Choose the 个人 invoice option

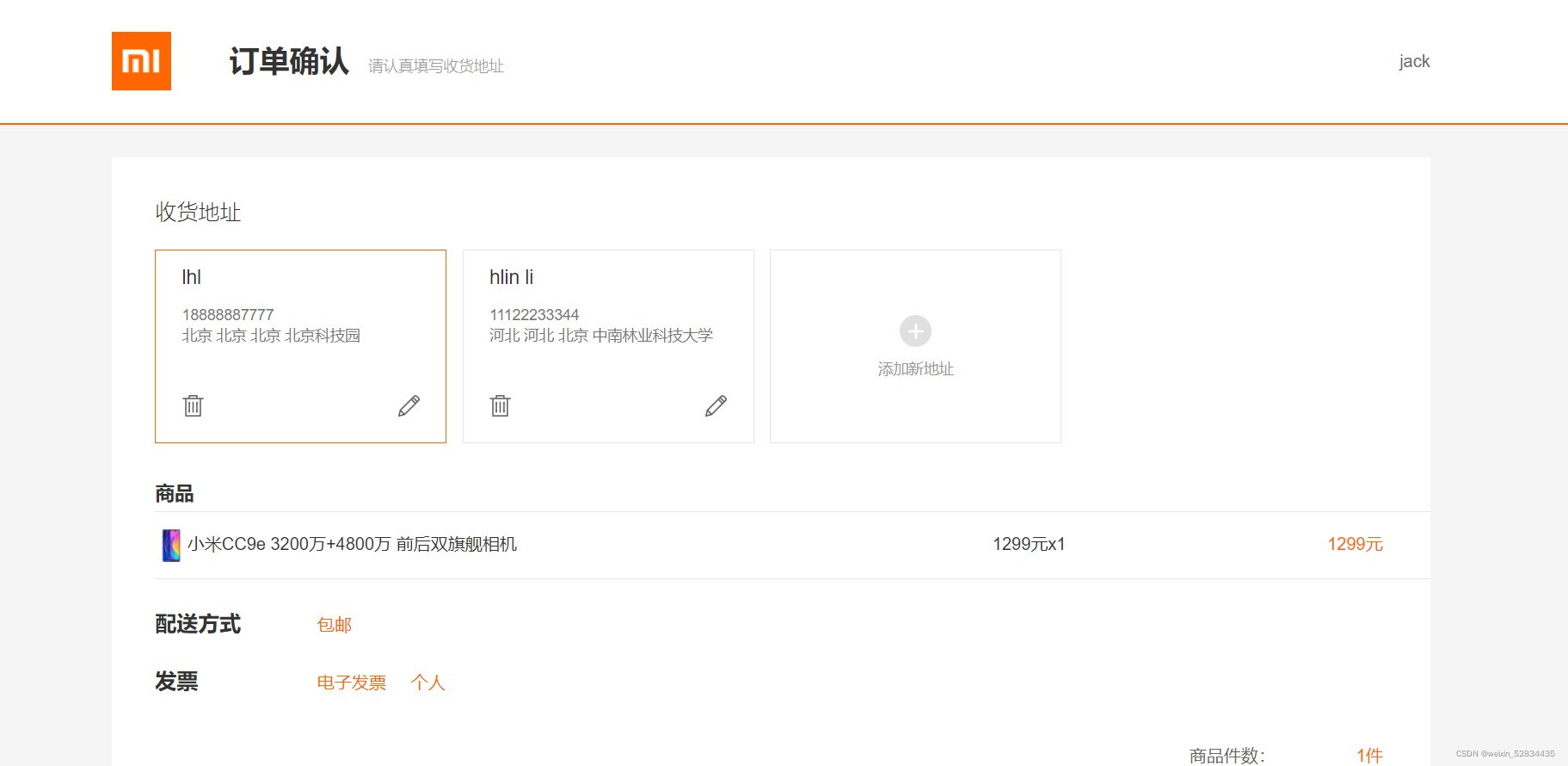(x=427, y=683)
